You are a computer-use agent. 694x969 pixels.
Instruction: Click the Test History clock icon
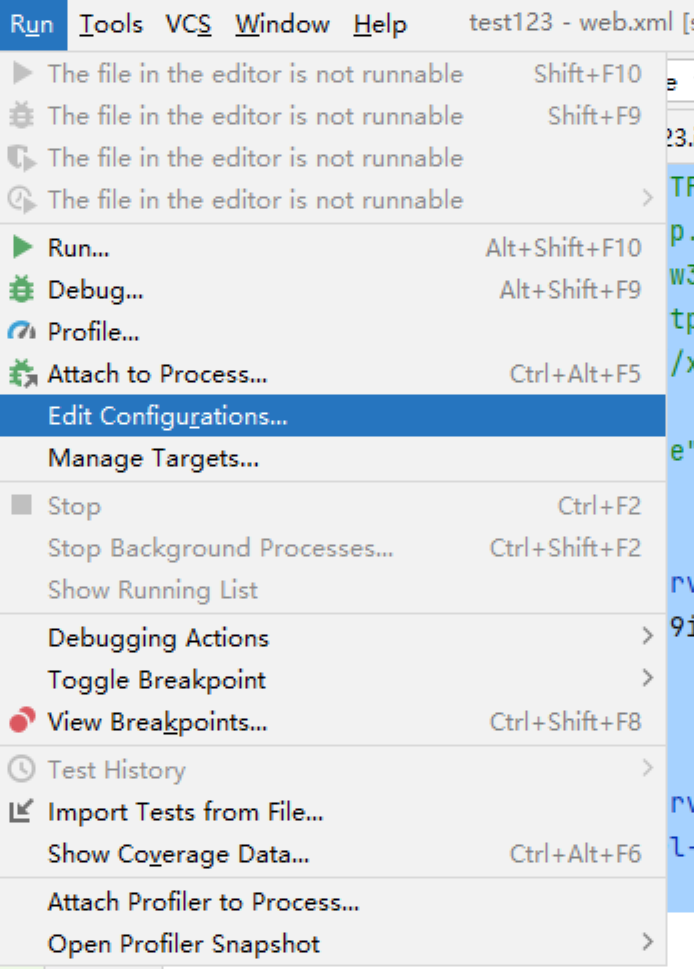(22, 769)
